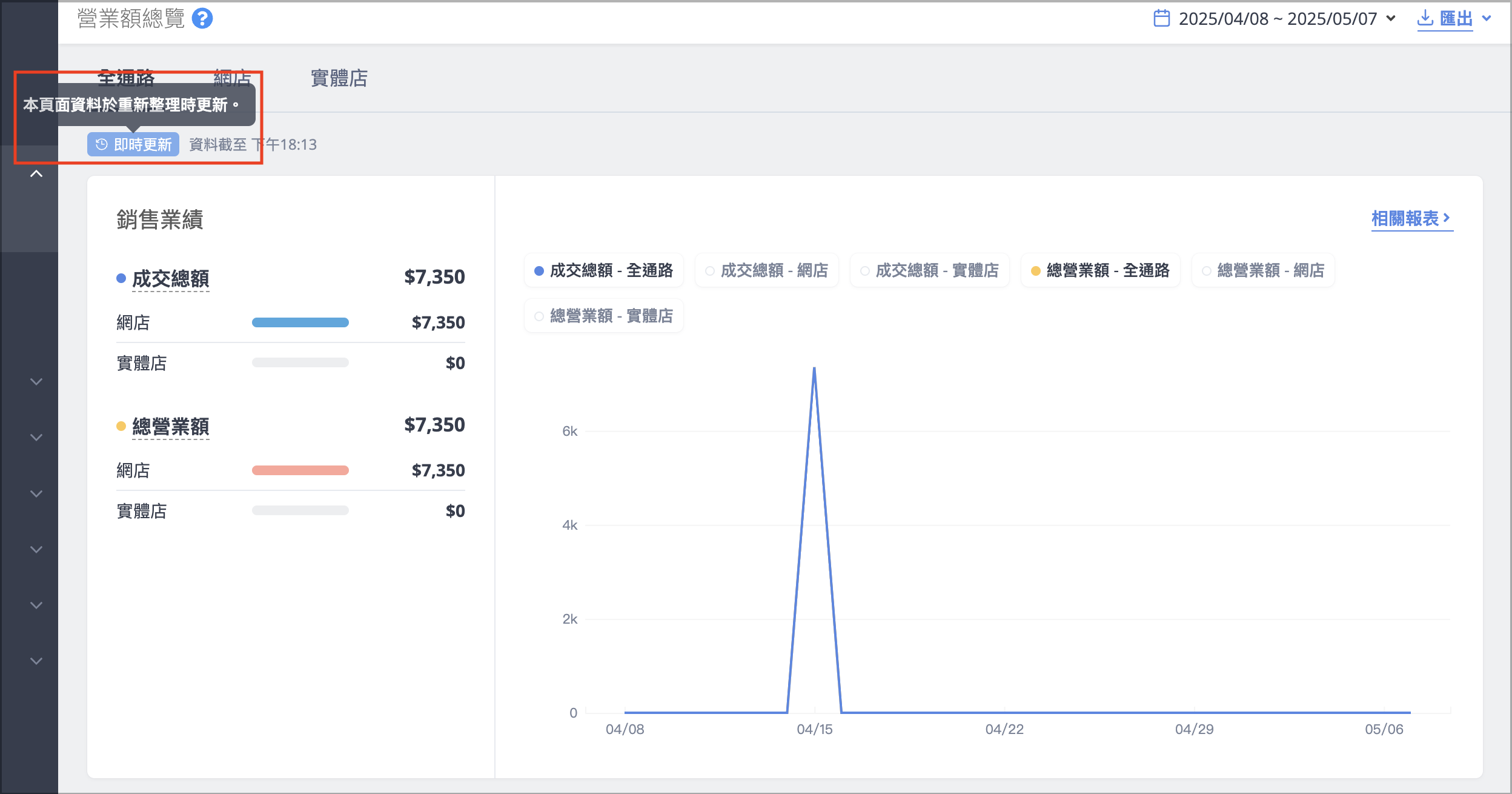Click the 即時更新 button
The width and height of the screenshot is (1512, 794).
tap(133, 144)
